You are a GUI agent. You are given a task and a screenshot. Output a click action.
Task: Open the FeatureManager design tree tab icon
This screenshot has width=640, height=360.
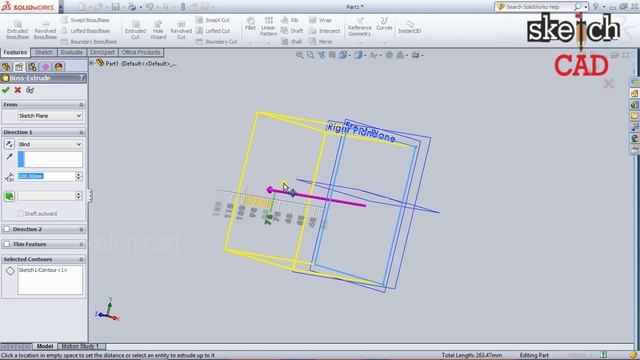(6, 67)
